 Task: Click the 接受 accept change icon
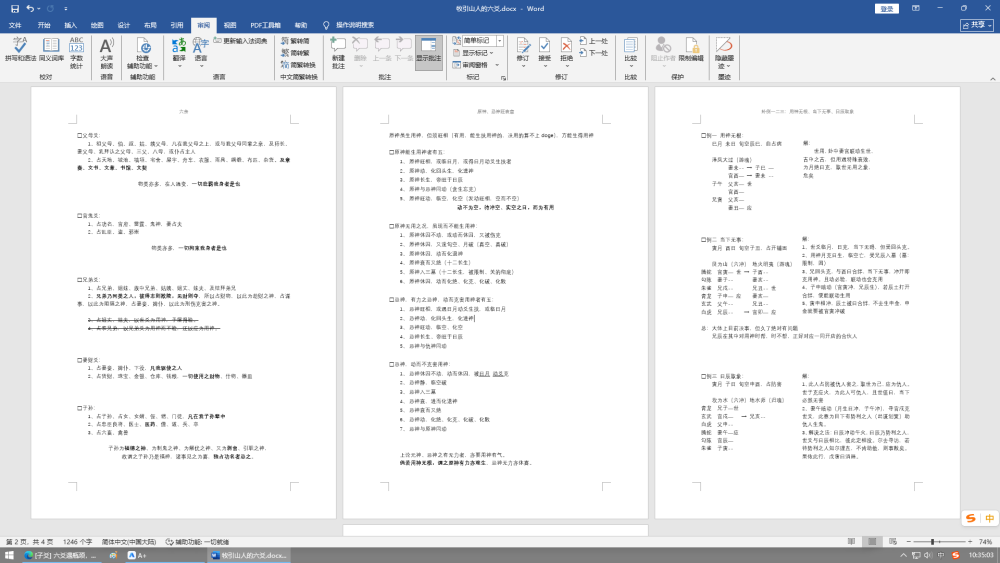click(545, 46)
